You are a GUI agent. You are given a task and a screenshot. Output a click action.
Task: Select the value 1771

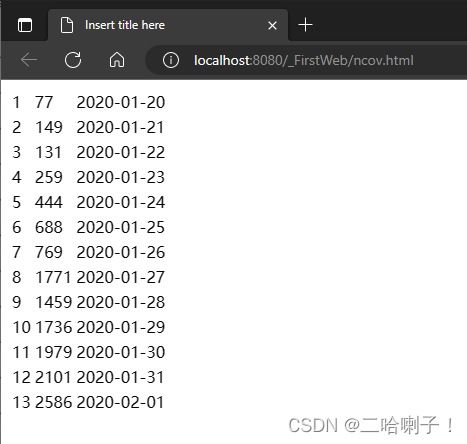[x=53, y=277]
